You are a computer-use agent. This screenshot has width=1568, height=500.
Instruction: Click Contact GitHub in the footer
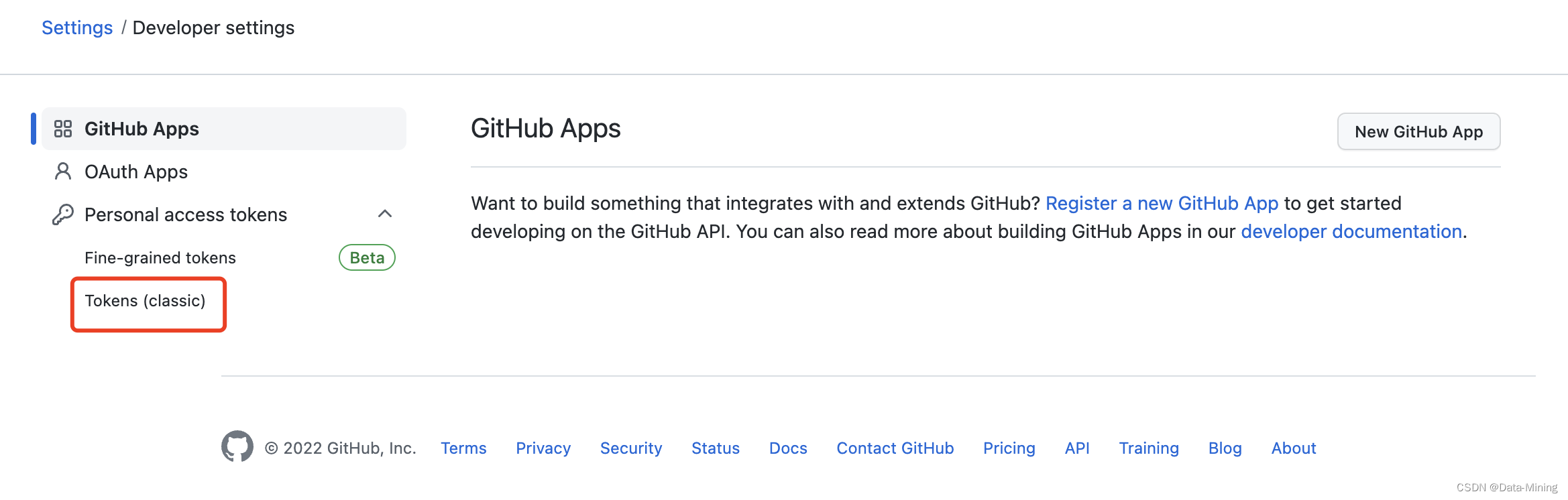point(895,448)
